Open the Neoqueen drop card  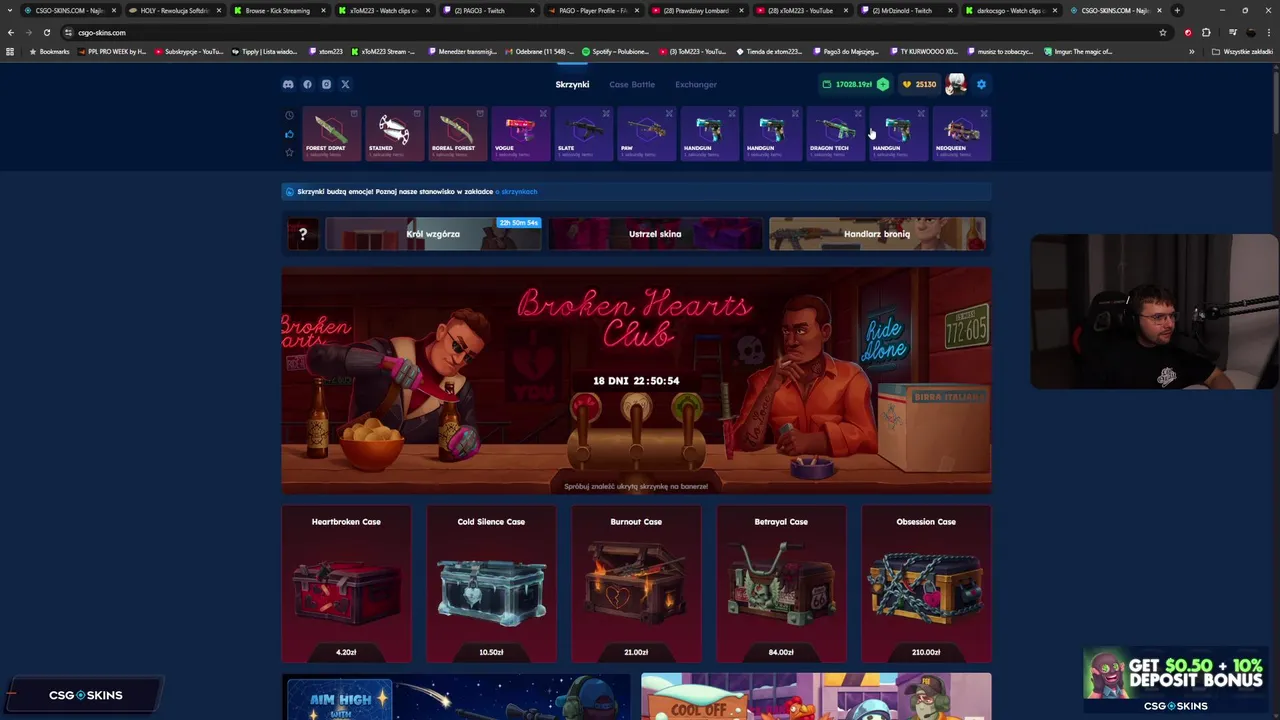961,134
